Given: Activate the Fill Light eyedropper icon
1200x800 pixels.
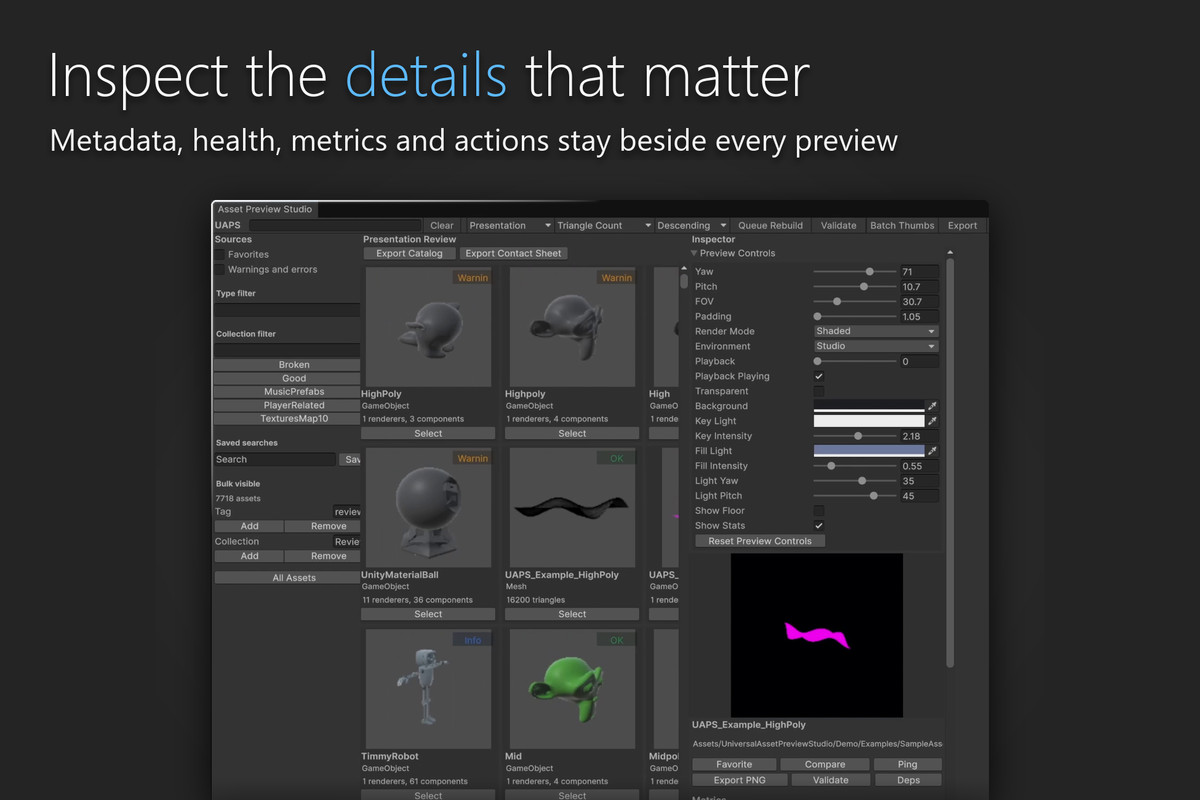Looking at the screenshot, I should tap(932, 451).
